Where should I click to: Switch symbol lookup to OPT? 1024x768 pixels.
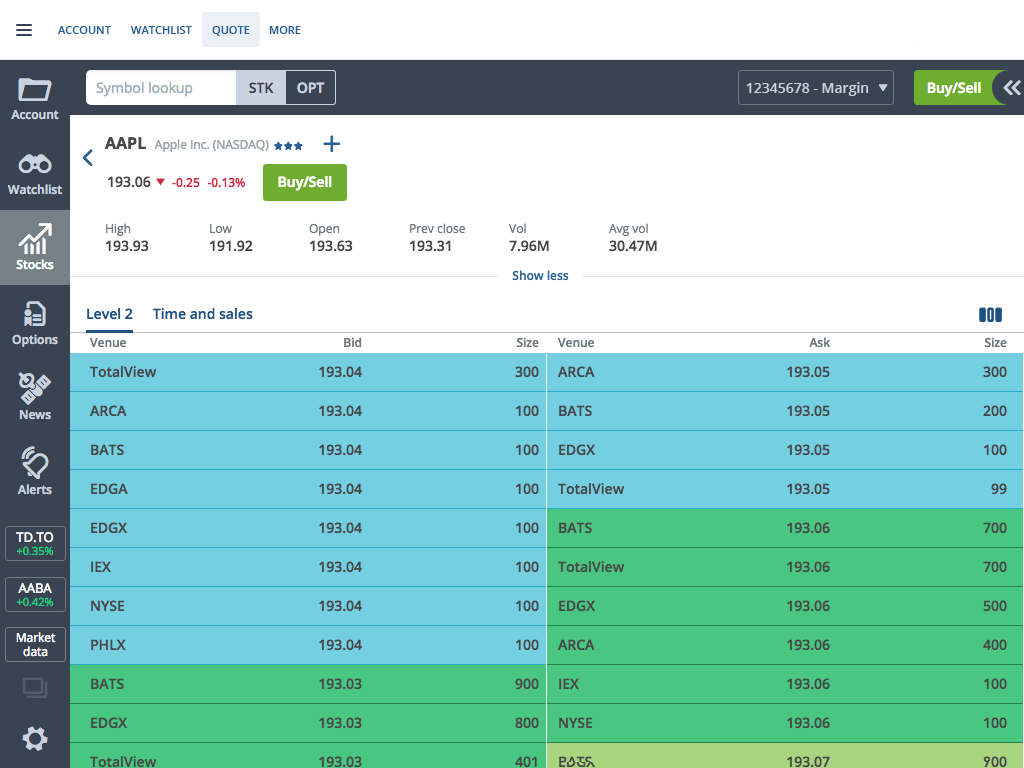310,88
